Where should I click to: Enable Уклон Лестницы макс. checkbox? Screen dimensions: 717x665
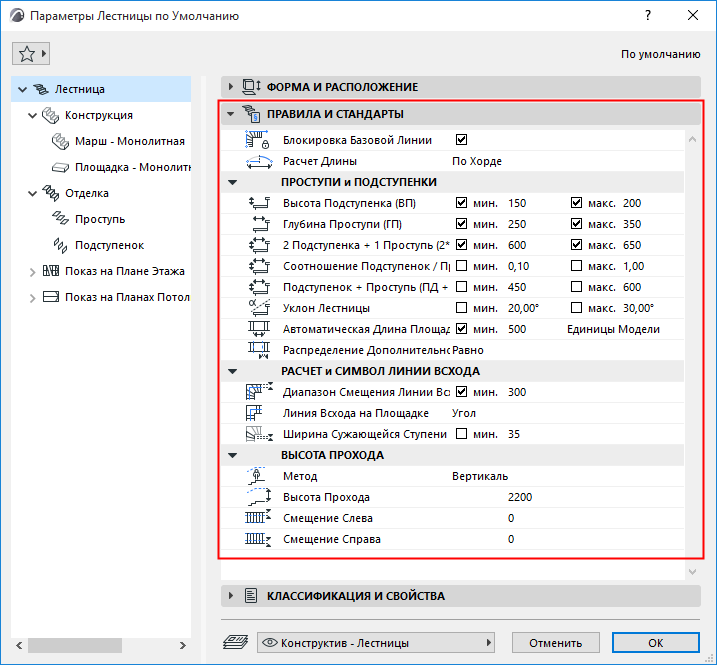[x=576, y=308]
